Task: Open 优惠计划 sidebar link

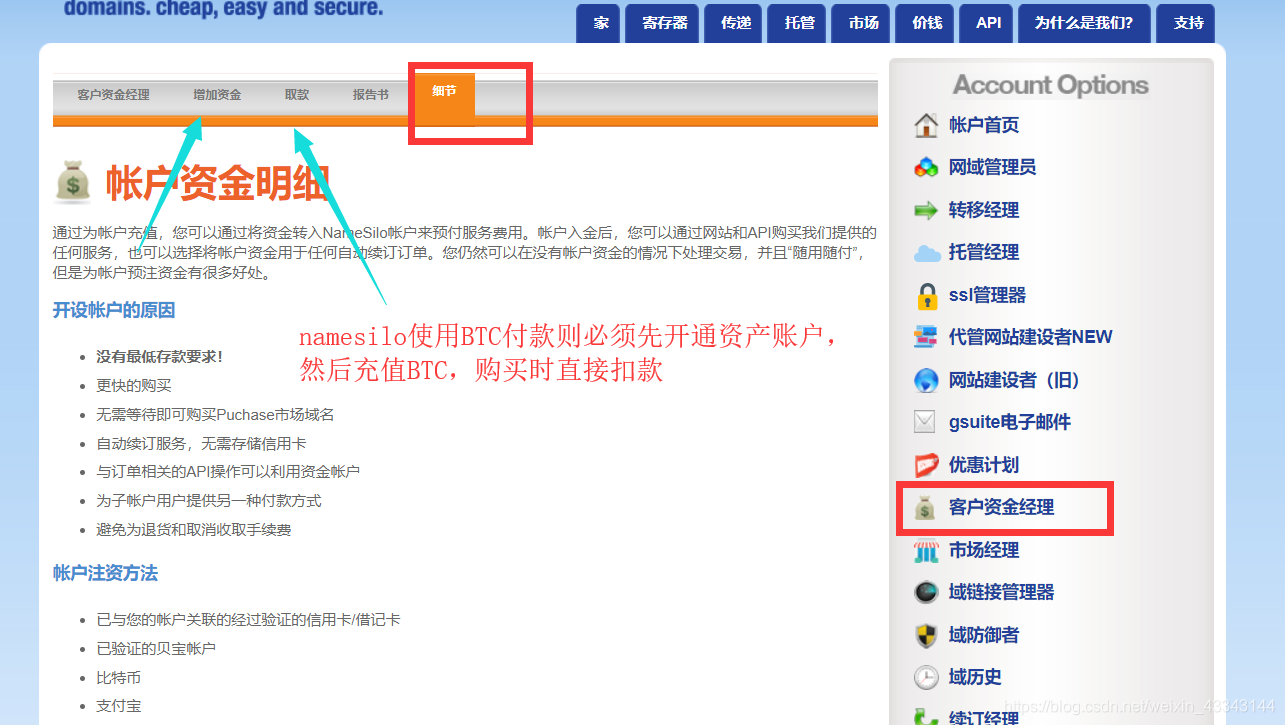Action: pos(984,465)
